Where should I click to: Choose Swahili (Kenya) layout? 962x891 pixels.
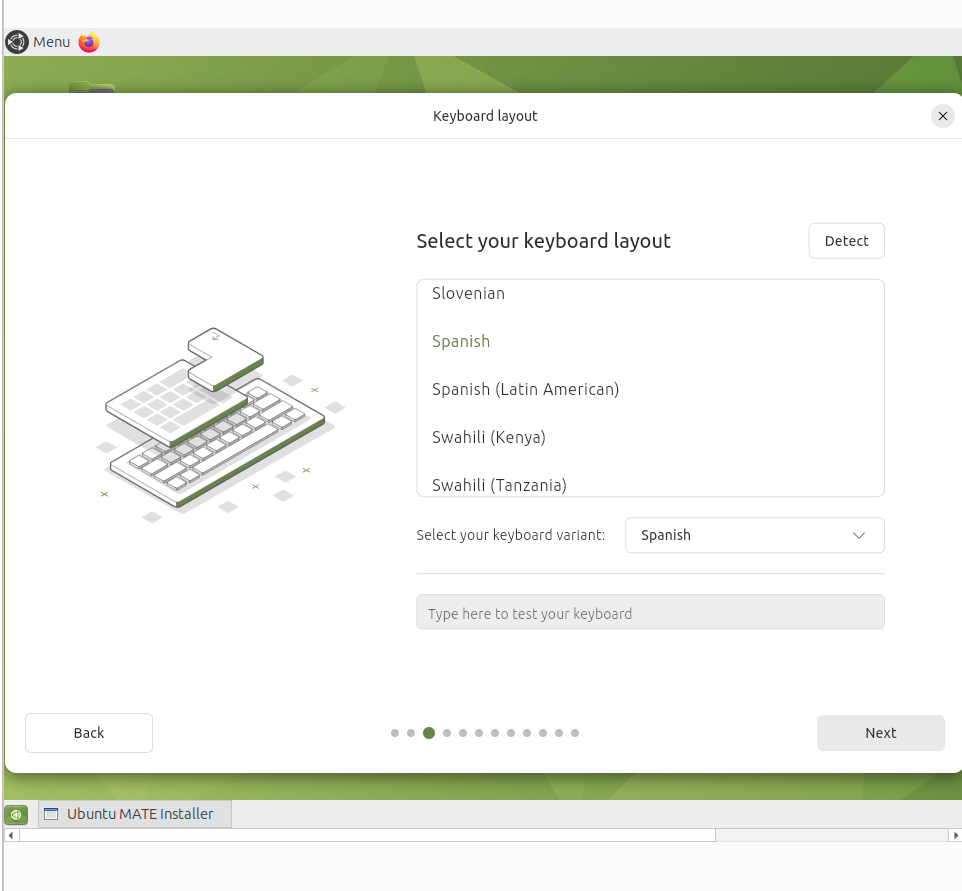(x=650, y=437)
